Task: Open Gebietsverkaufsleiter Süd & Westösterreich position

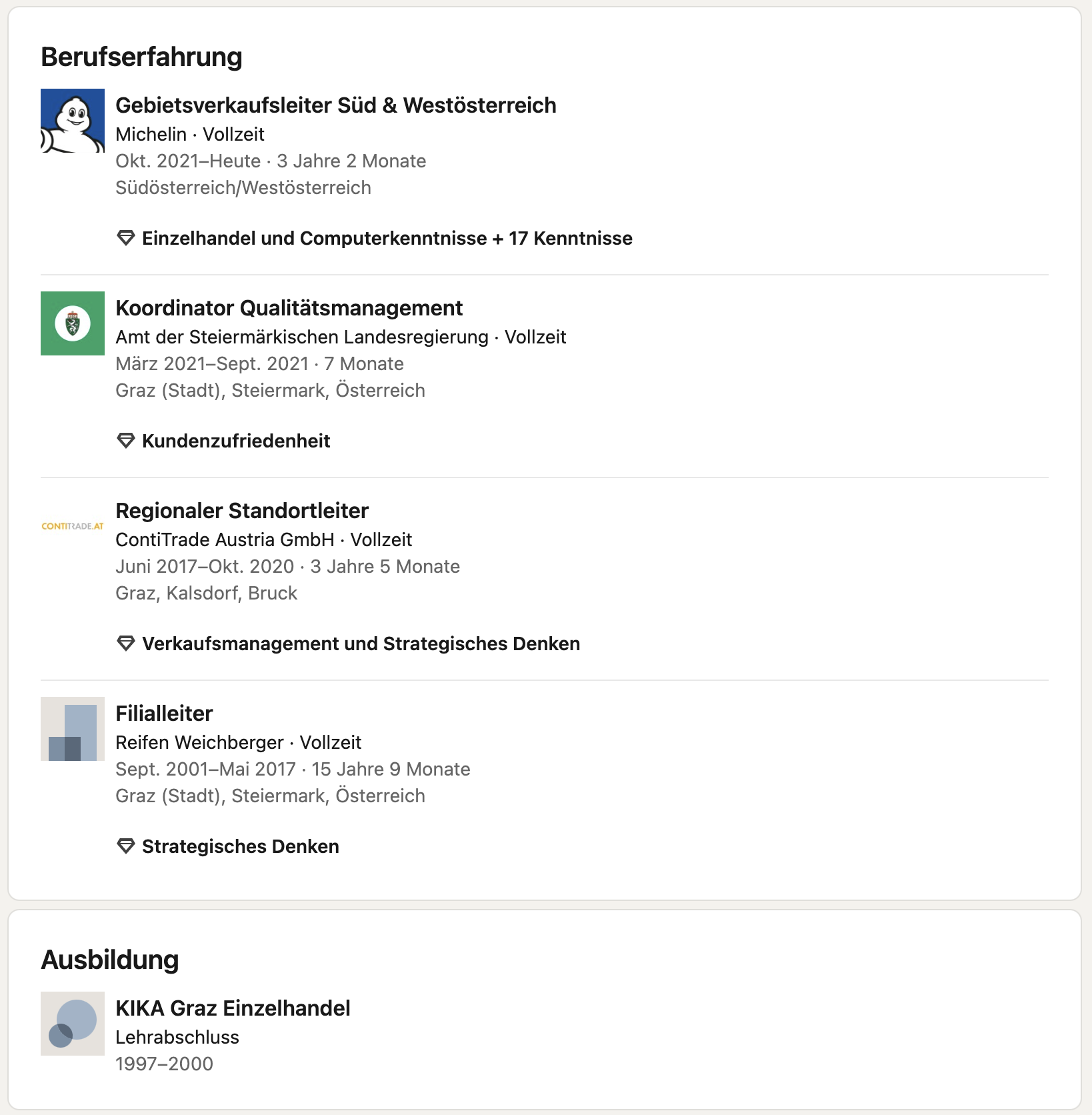Action: tap(336, 105)
